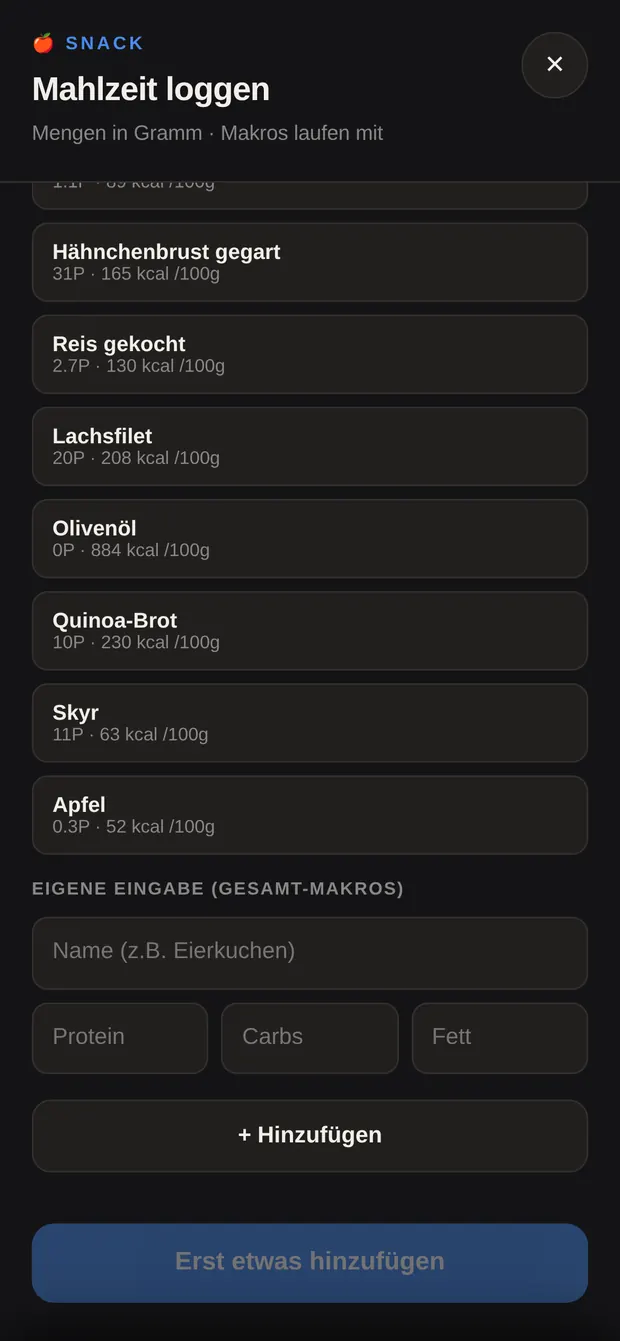This screenshot has height=1341, width=620.
Task: Click the Erst etwas hinzufügen button
Action: point(310,1263)
